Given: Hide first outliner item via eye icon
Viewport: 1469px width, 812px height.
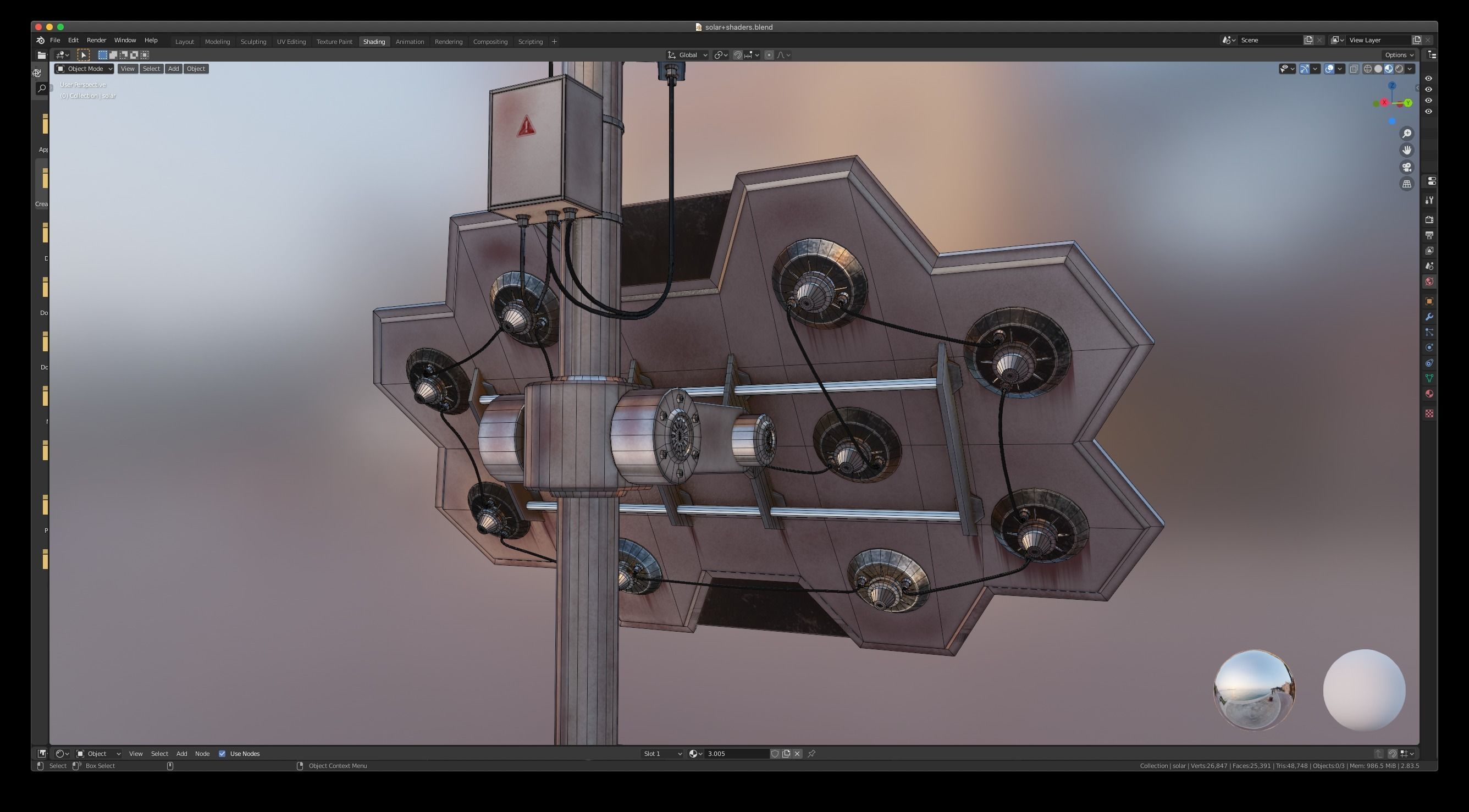Looking at the screenshot, I should click(x=1428, y=79).
